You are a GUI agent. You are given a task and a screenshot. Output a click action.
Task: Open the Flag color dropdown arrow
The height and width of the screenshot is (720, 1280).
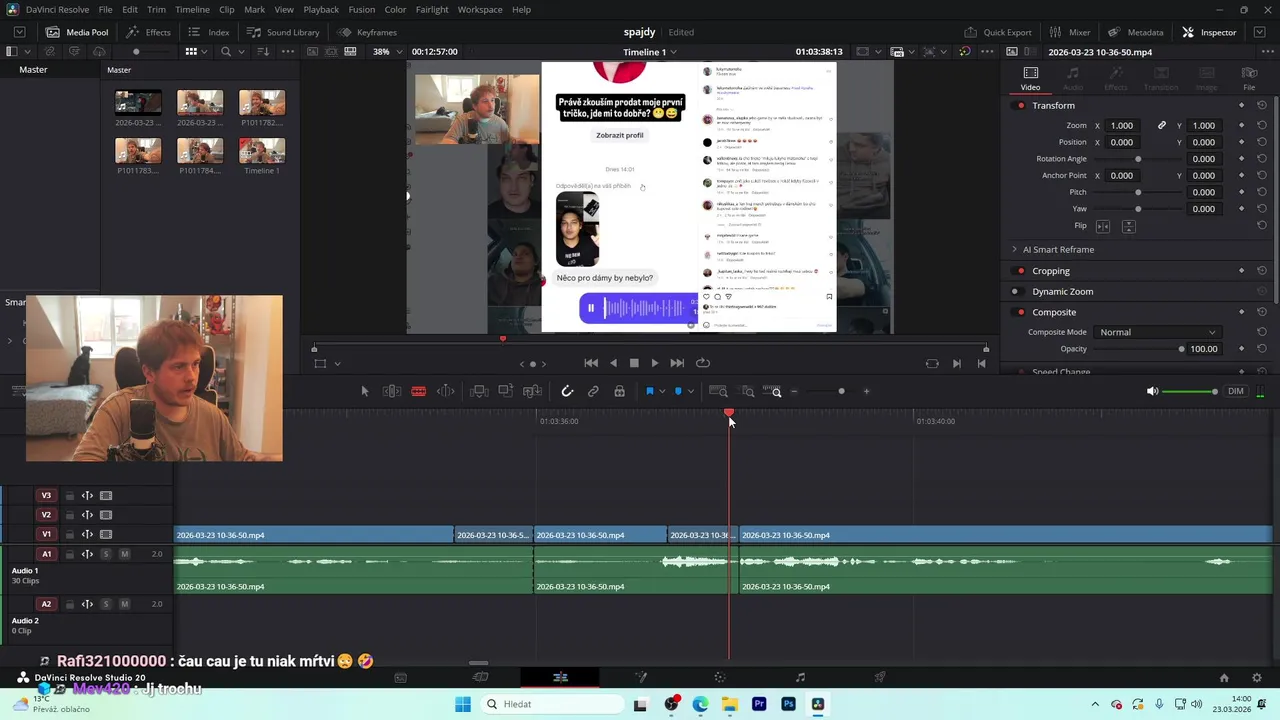point(661,392)
